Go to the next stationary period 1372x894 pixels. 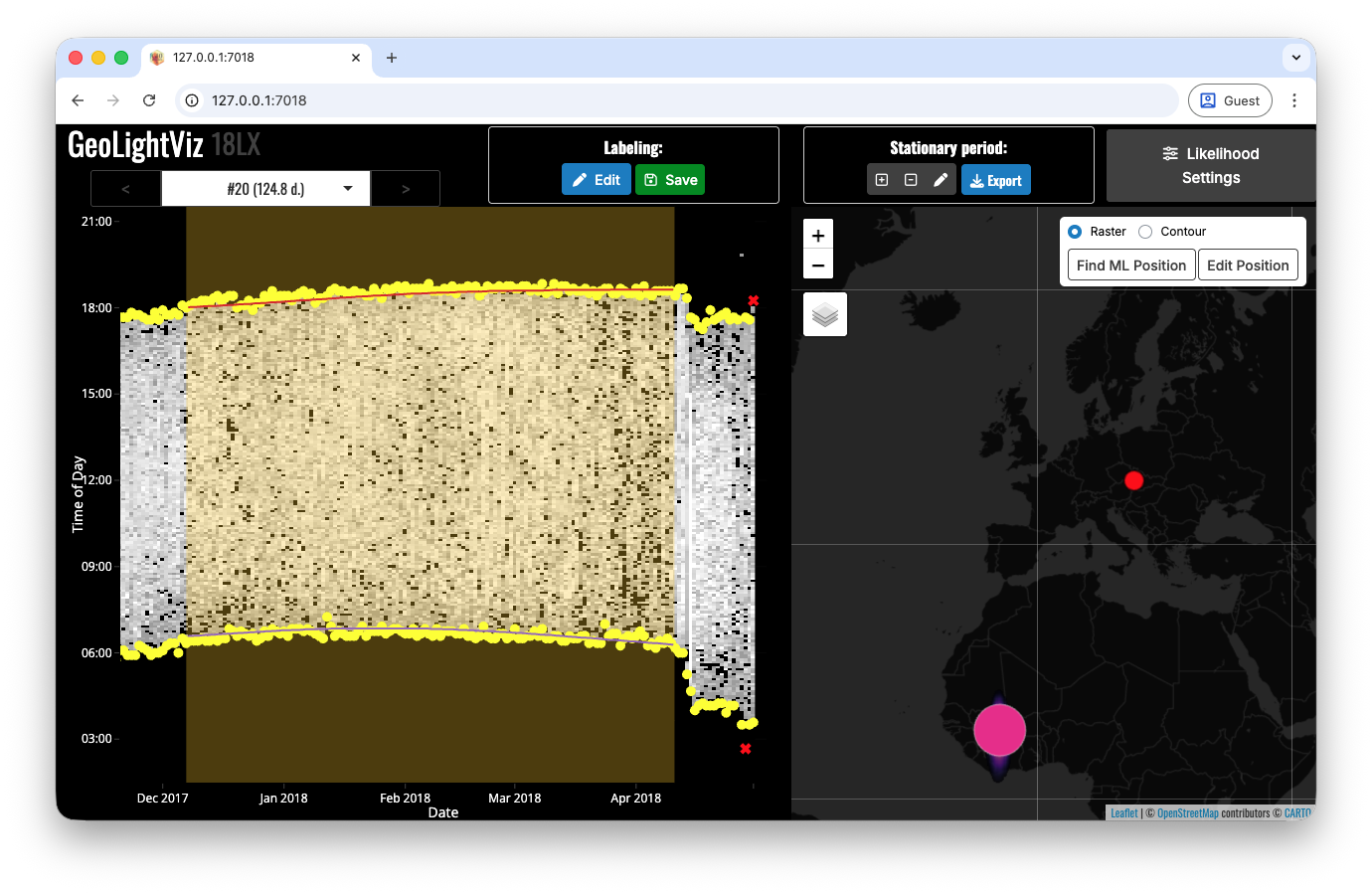(x=405, y=189)
